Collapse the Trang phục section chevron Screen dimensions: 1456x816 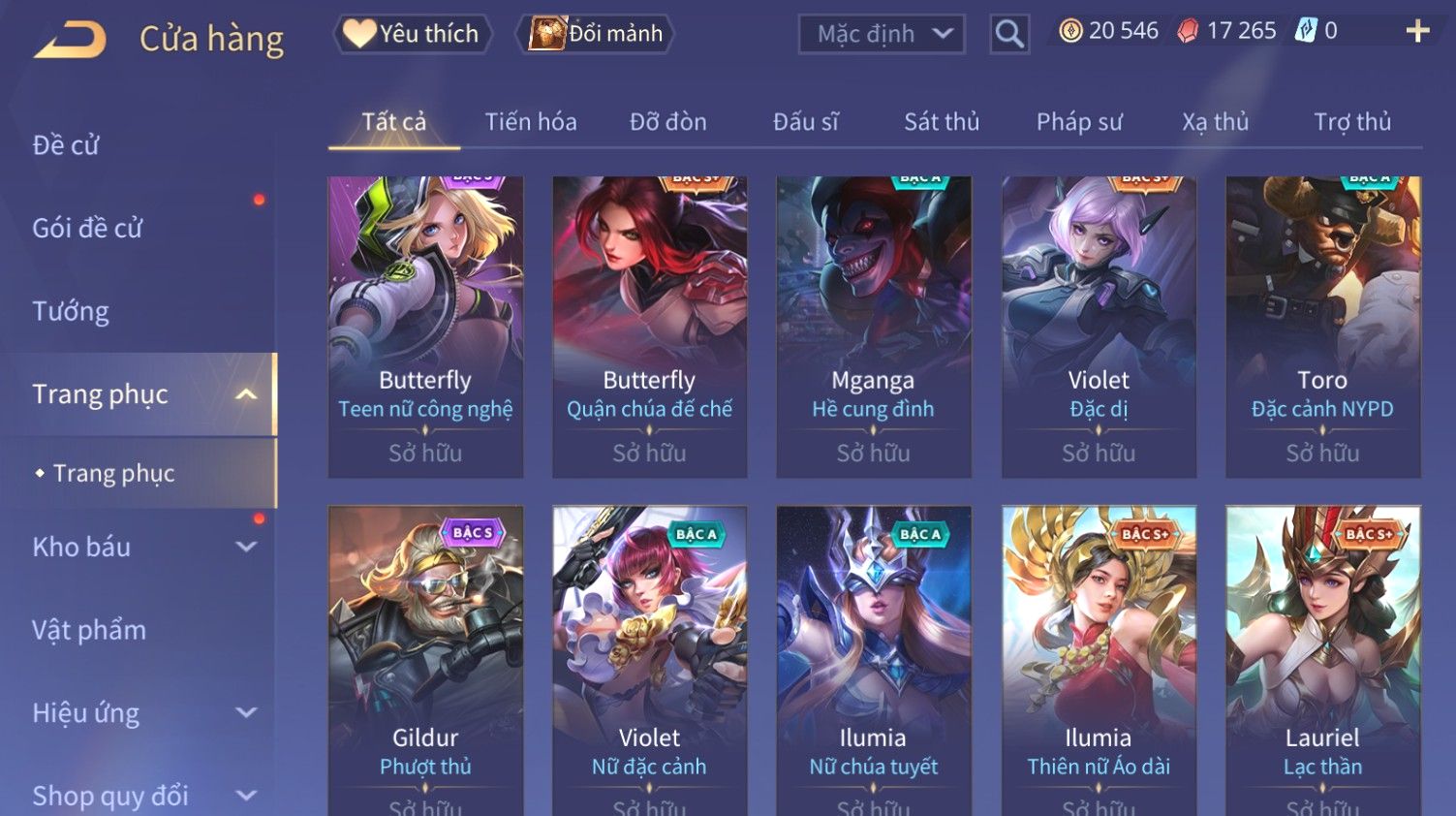[x=246, y=394]
